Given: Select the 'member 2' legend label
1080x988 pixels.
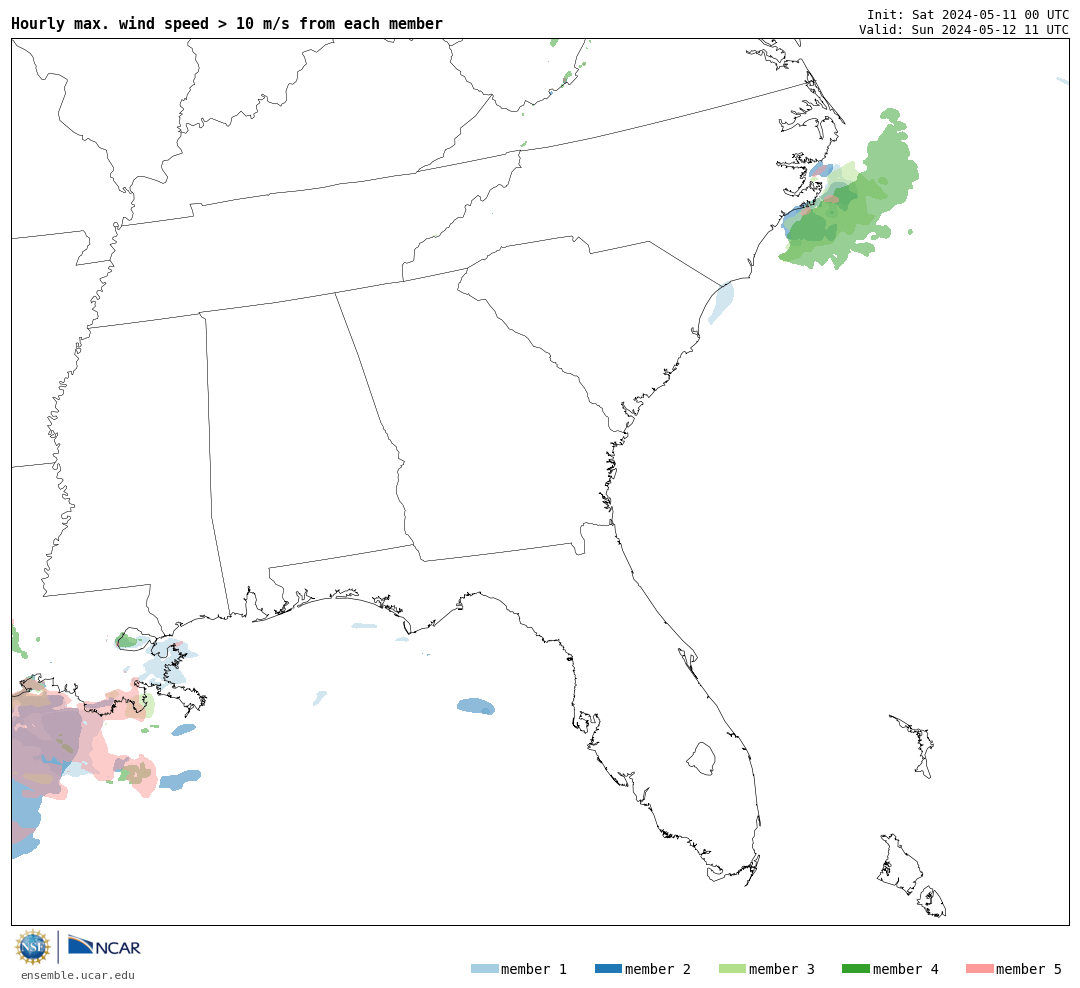Looking at the screenshot, I should pyautogui.click(x=658, y=969).
